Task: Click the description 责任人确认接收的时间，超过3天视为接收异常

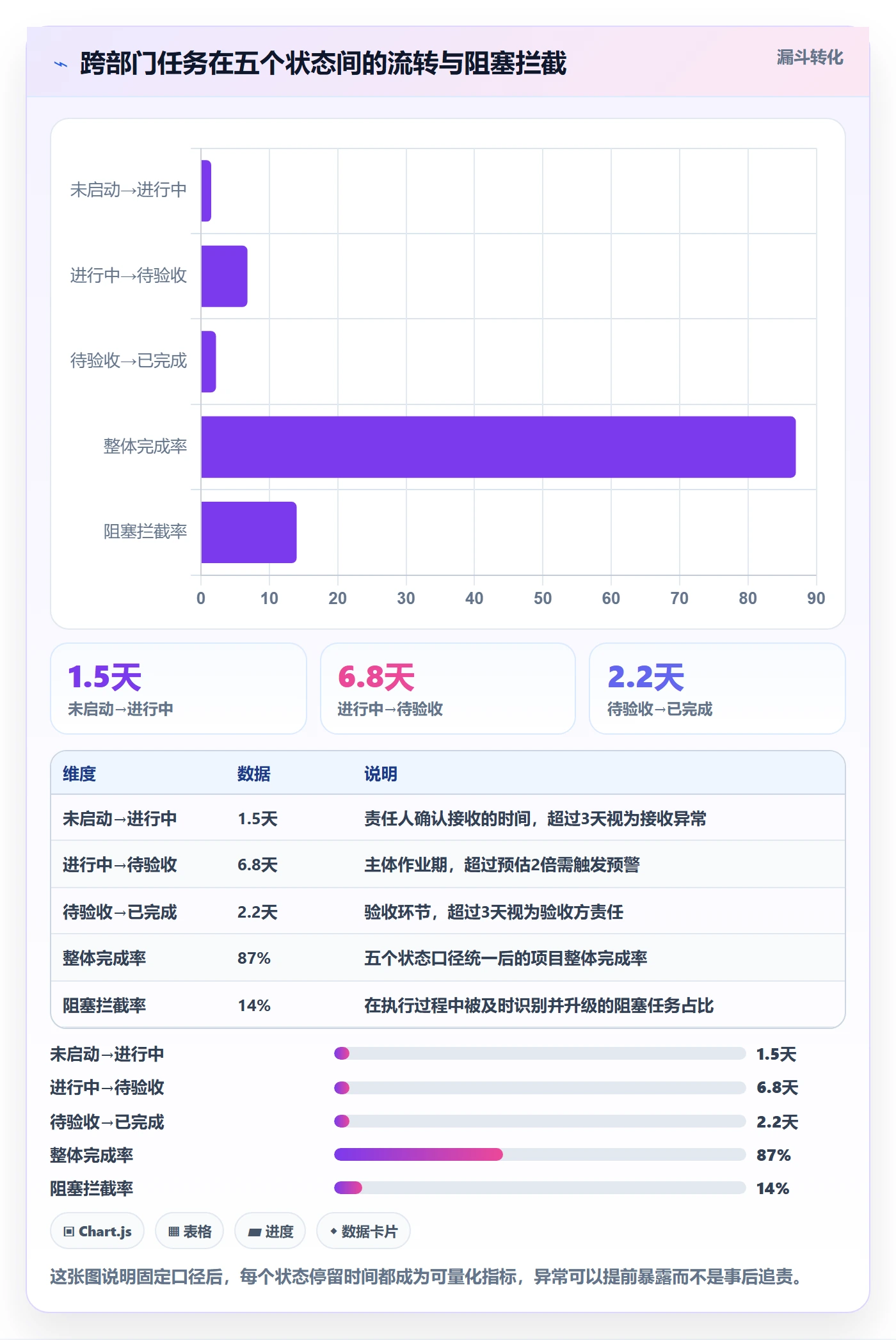Action: click(535, 818)
